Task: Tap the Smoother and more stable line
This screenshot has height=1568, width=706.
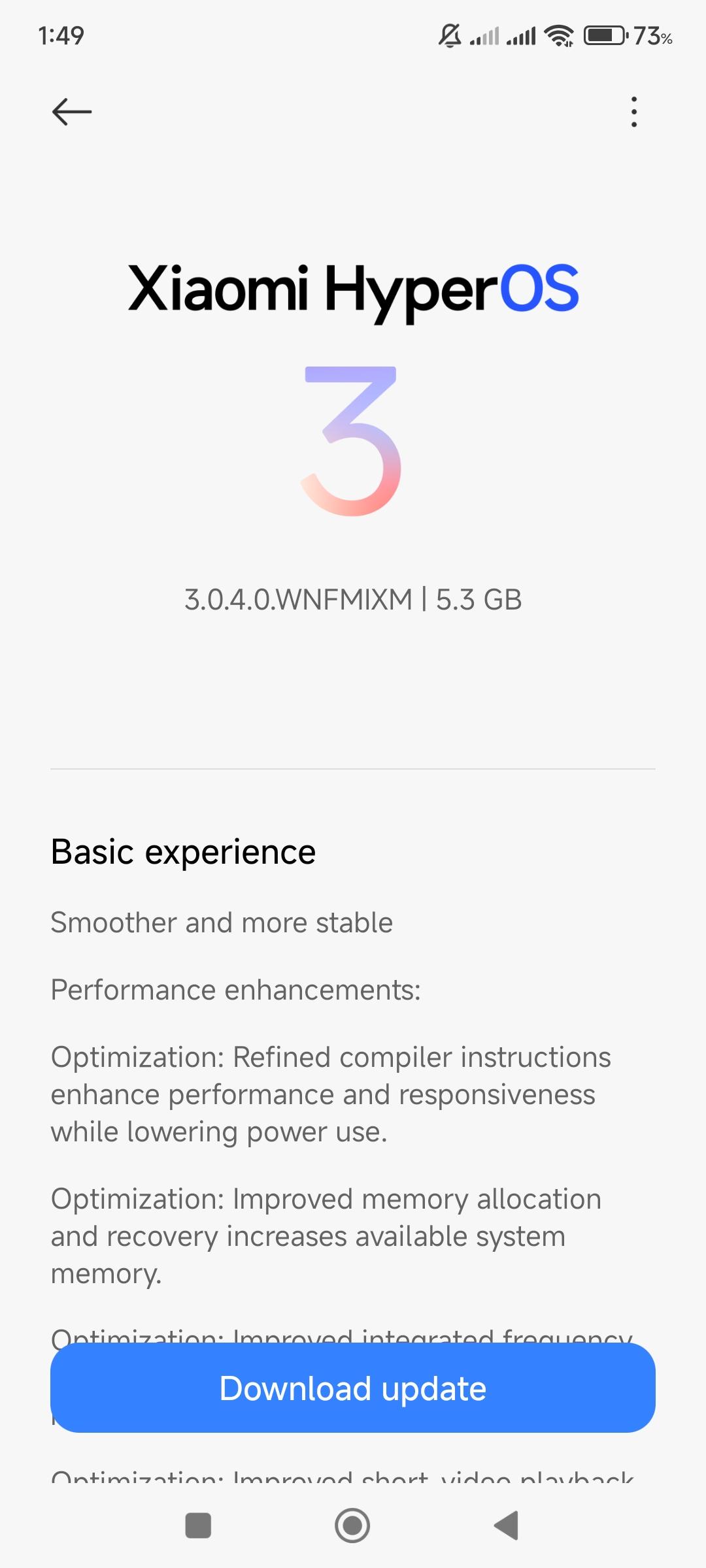Action: [222, 923]
